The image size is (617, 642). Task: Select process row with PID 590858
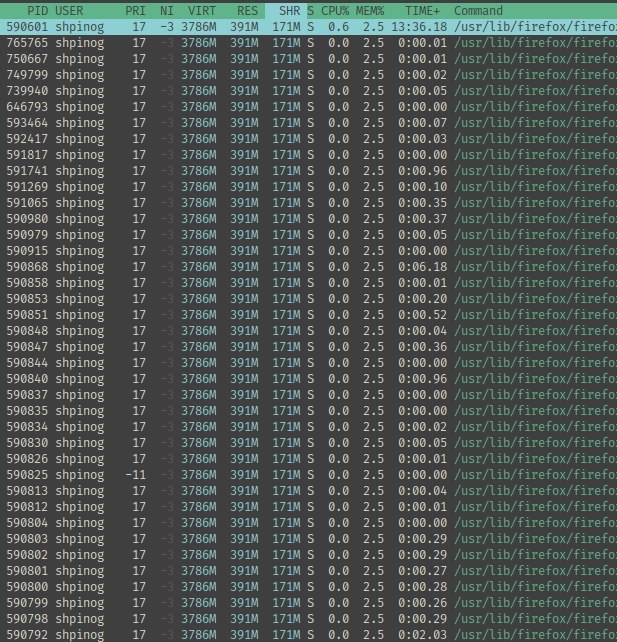308,283
